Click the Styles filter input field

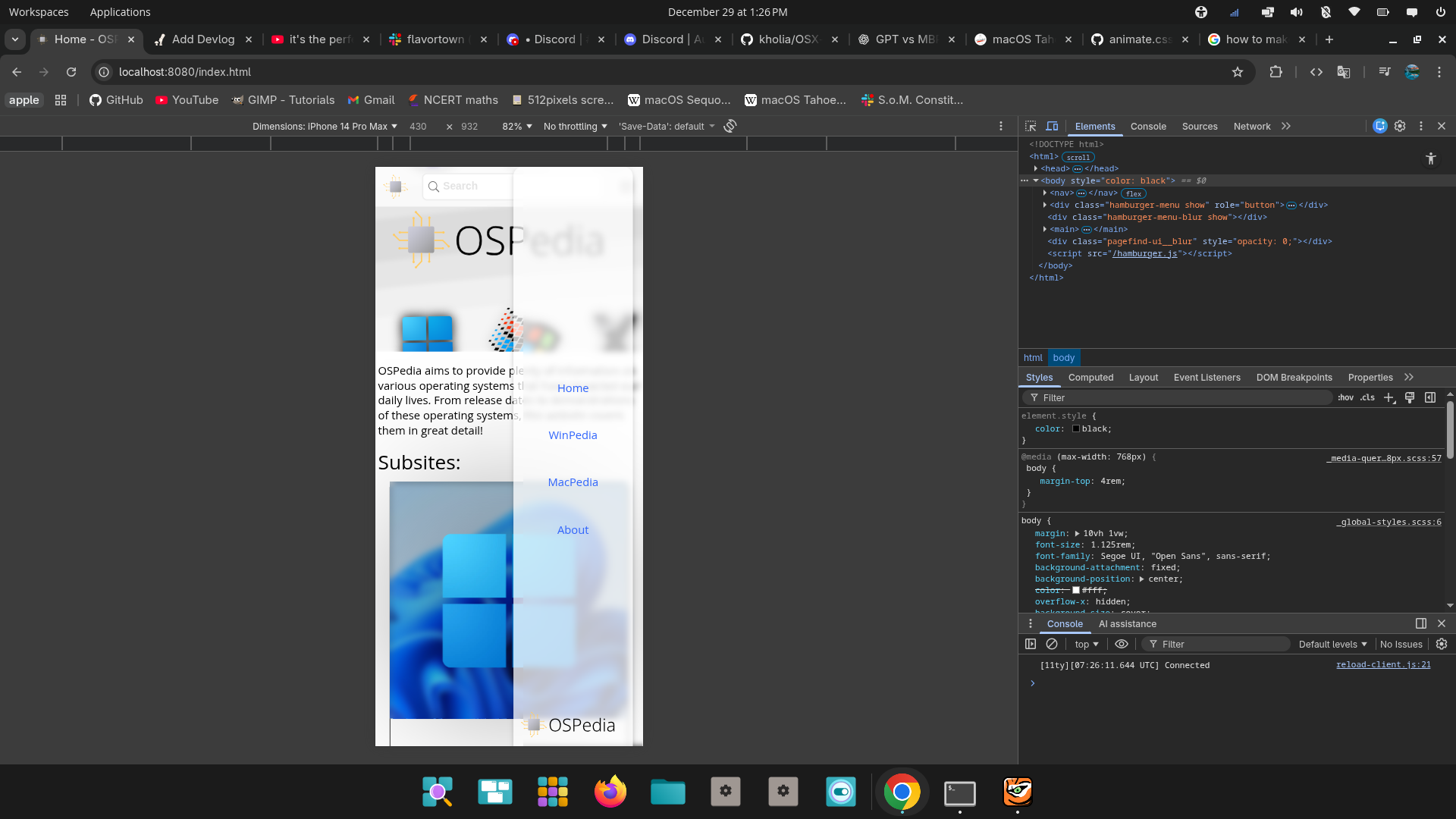(1183, 397)
